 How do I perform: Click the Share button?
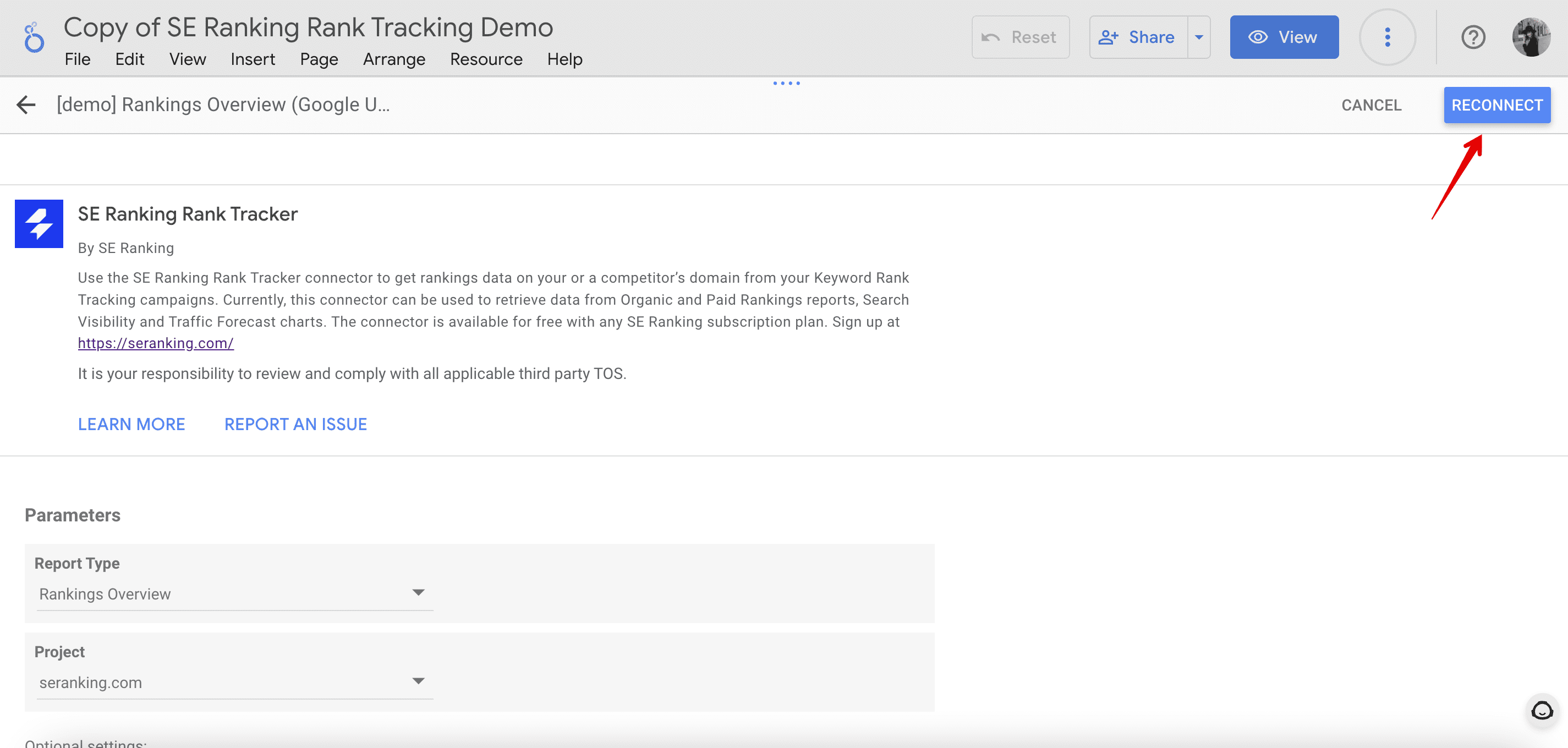[1138, 37]
